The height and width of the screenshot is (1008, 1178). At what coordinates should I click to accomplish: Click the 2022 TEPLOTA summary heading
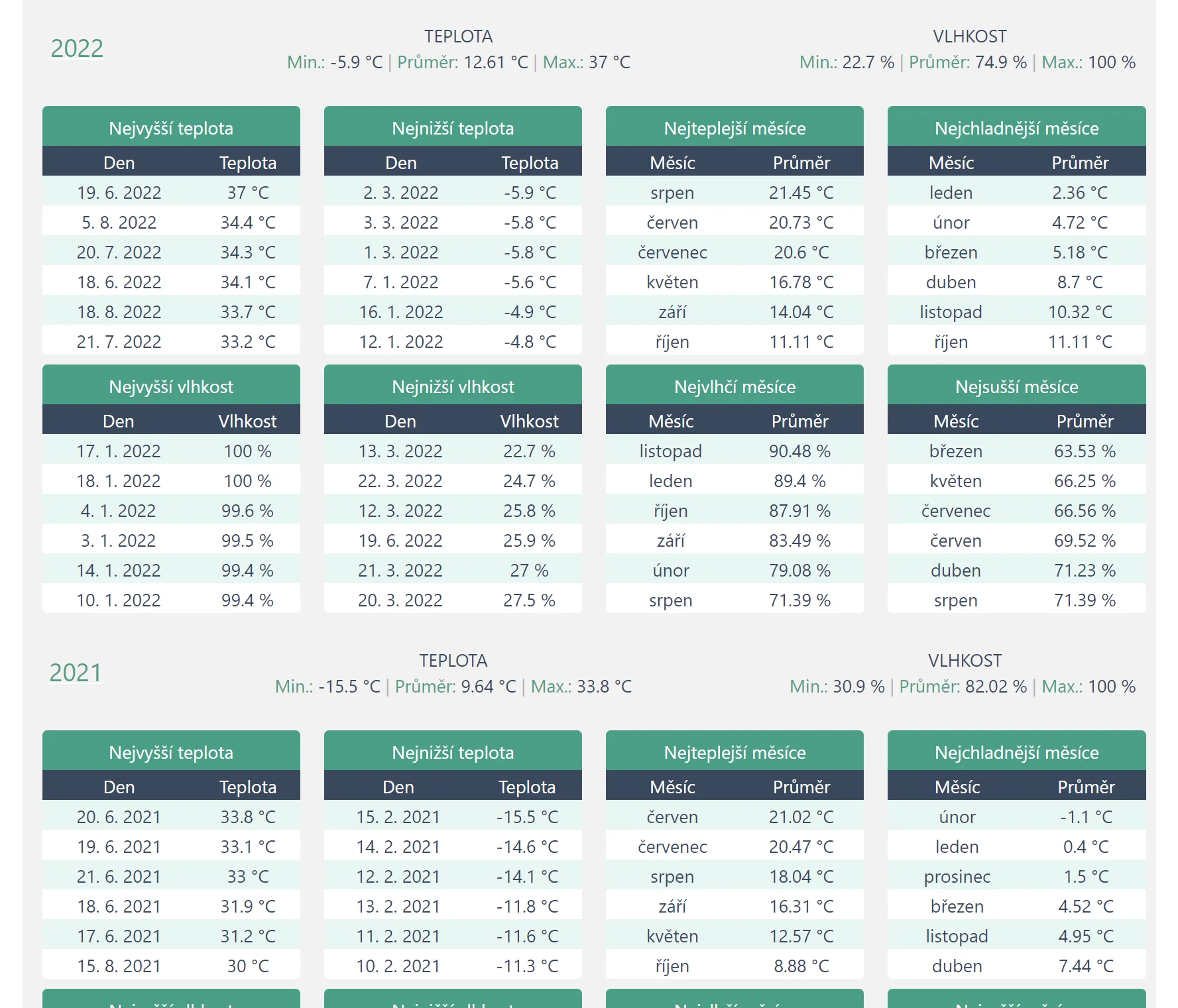click(x=458, y=36)
